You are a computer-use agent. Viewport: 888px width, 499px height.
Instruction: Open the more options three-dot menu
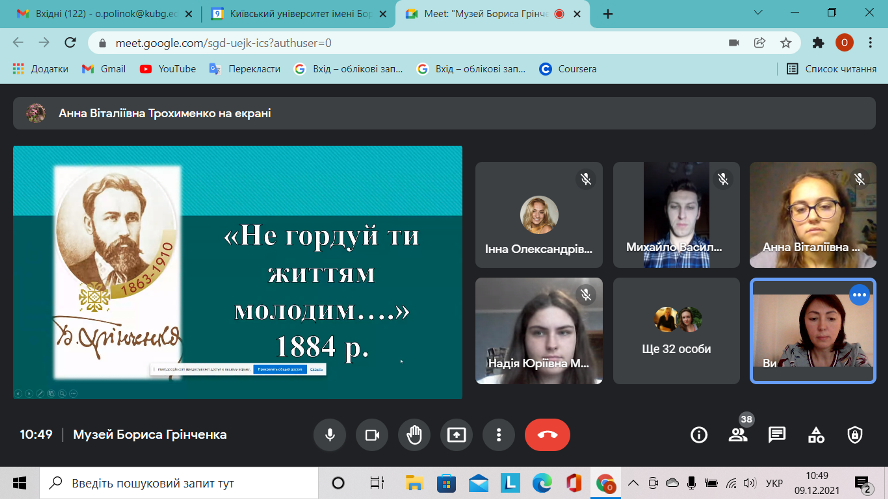[498, 435]
